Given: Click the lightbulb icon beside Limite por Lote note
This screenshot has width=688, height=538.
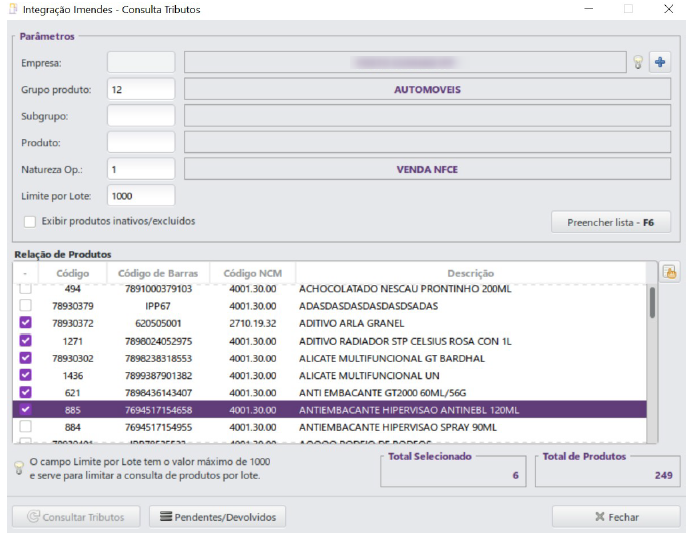Looking at the screenshot, I should point(19,467).
